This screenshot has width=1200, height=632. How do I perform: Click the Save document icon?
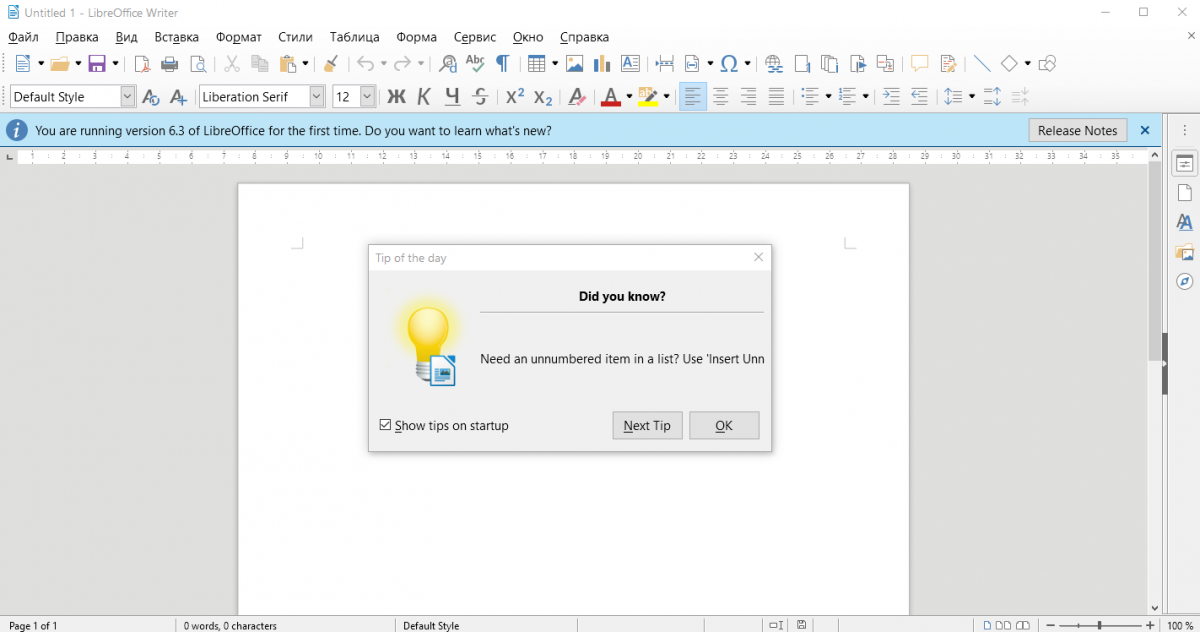[97, 64]
